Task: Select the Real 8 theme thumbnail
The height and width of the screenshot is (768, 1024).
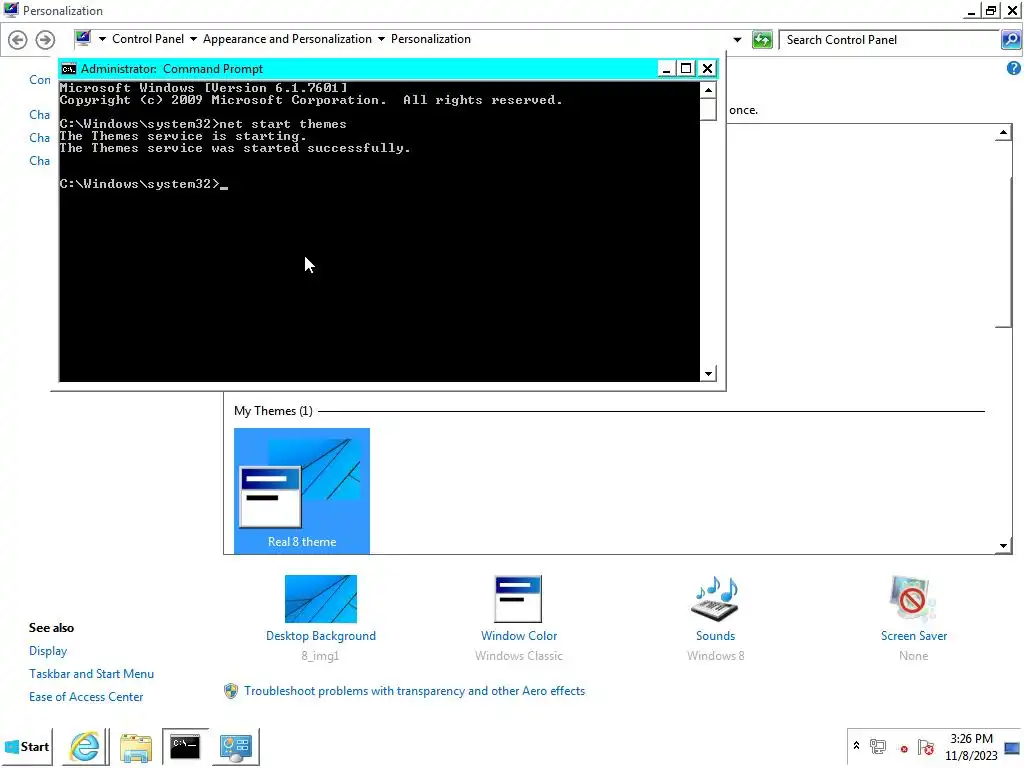Action: [x=302, y=491]
